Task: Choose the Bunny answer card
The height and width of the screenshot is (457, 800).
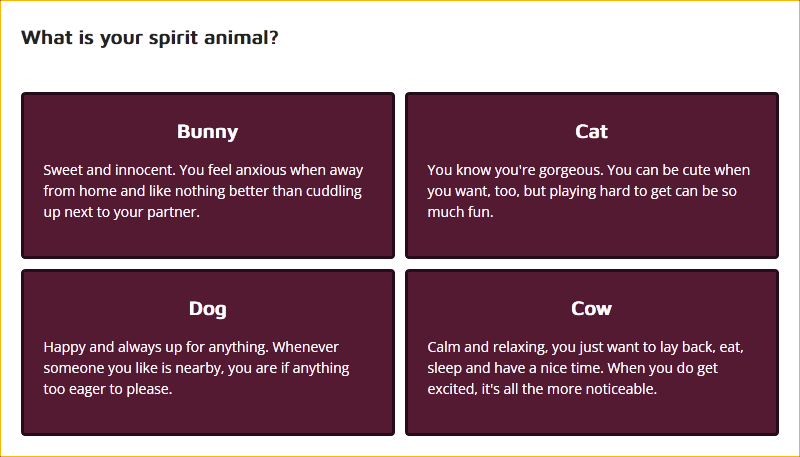Action: (208, 175)
